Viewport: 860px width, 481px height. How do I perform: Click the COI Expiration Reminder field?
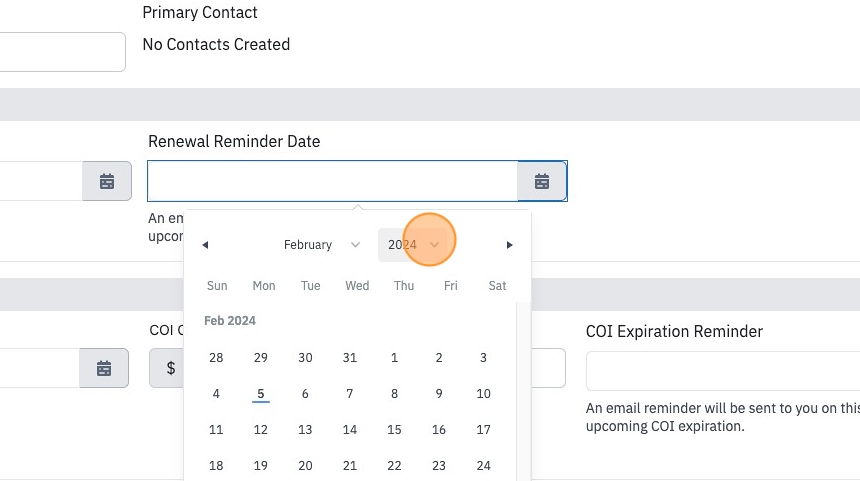tap(723, 371)
